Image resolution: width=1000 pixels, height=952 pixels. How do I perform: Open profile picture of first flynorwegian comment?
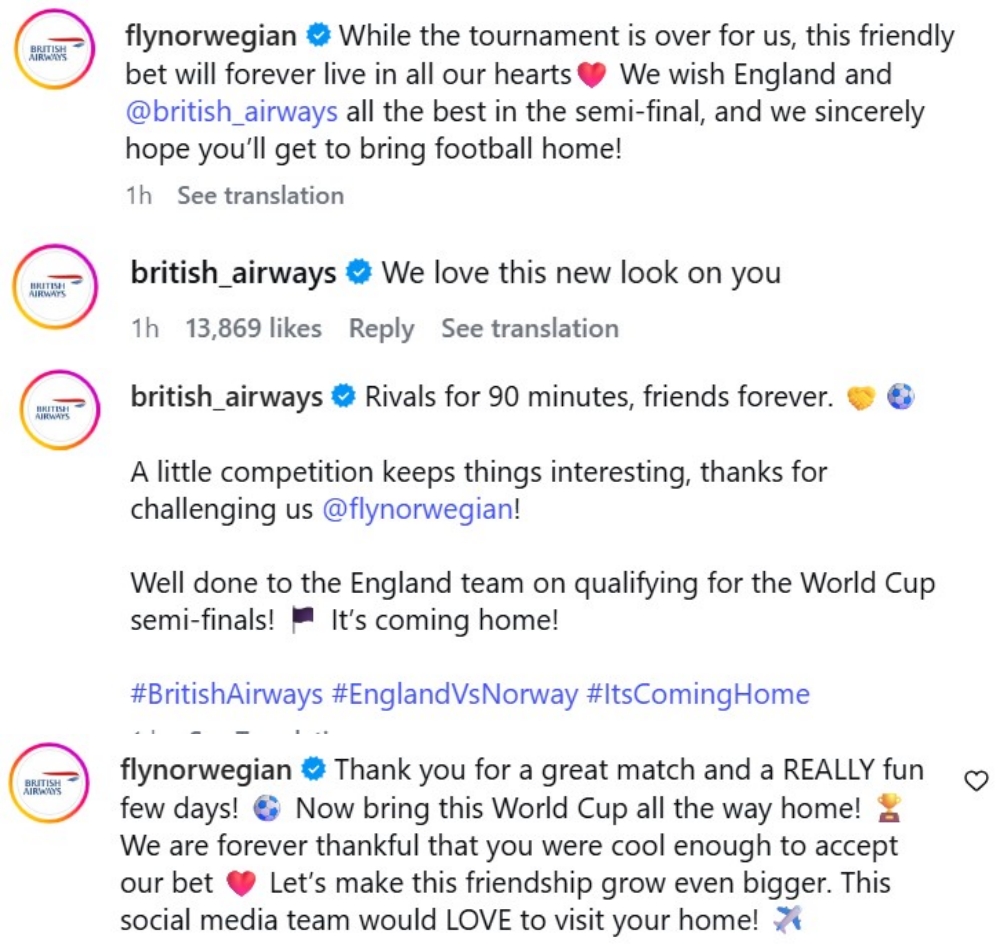[54, 50]
